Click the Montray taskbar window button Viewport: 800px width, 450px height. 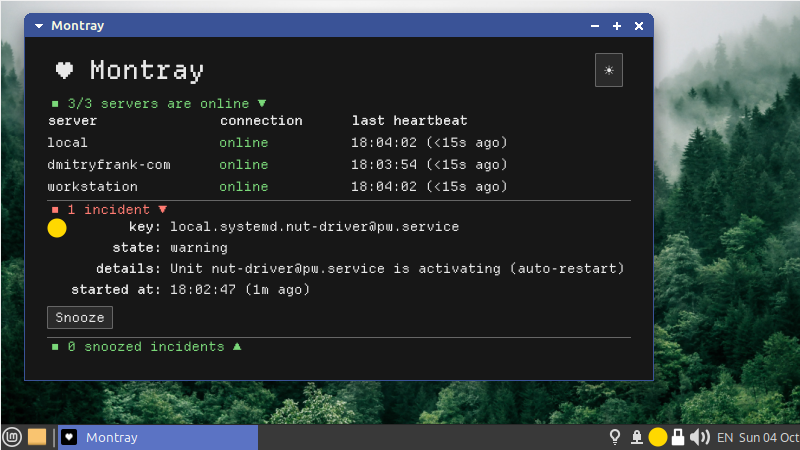(158, 437)
